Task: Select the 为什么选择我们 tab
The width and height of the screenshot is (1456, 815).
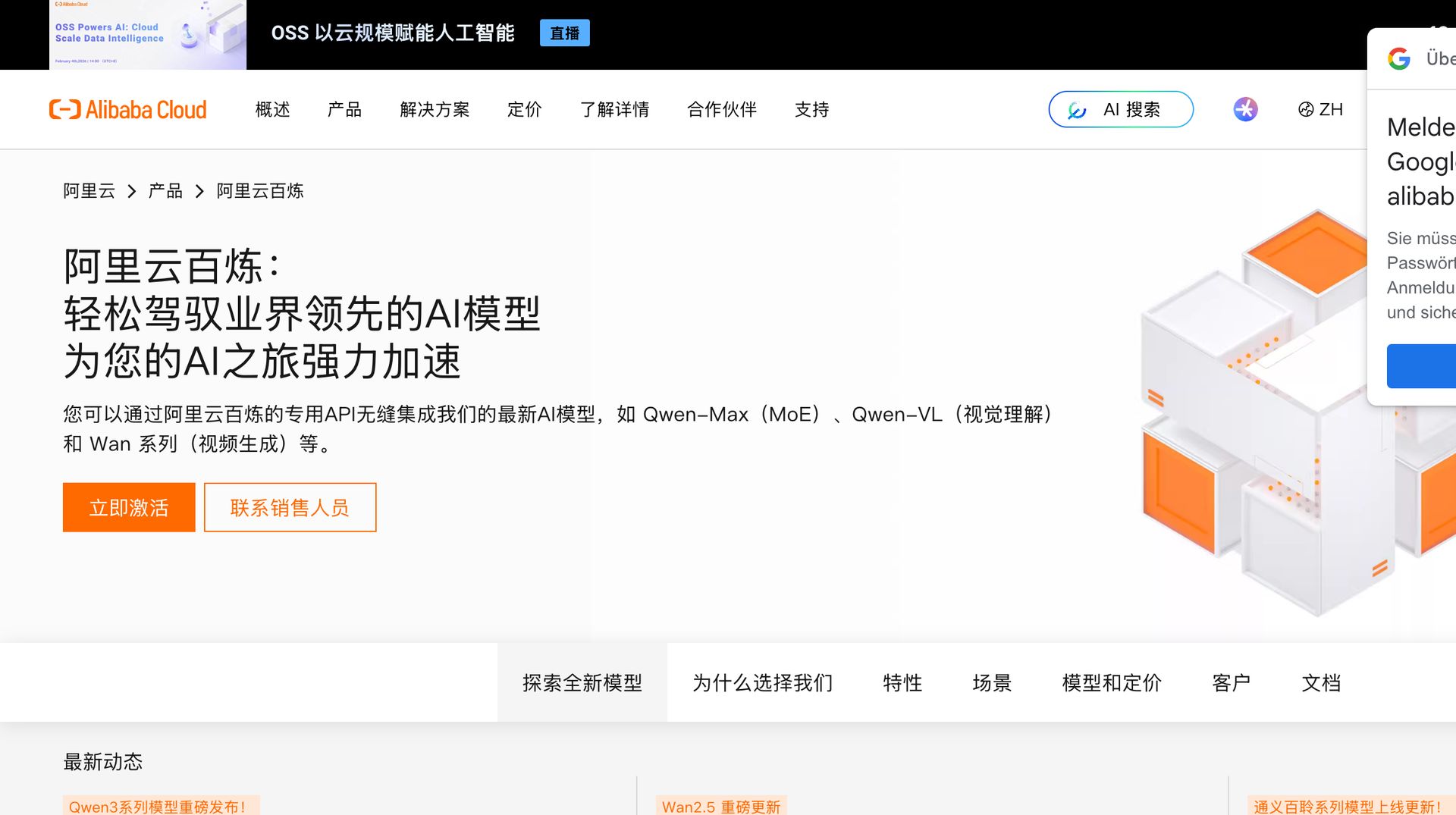Action: 762,683
